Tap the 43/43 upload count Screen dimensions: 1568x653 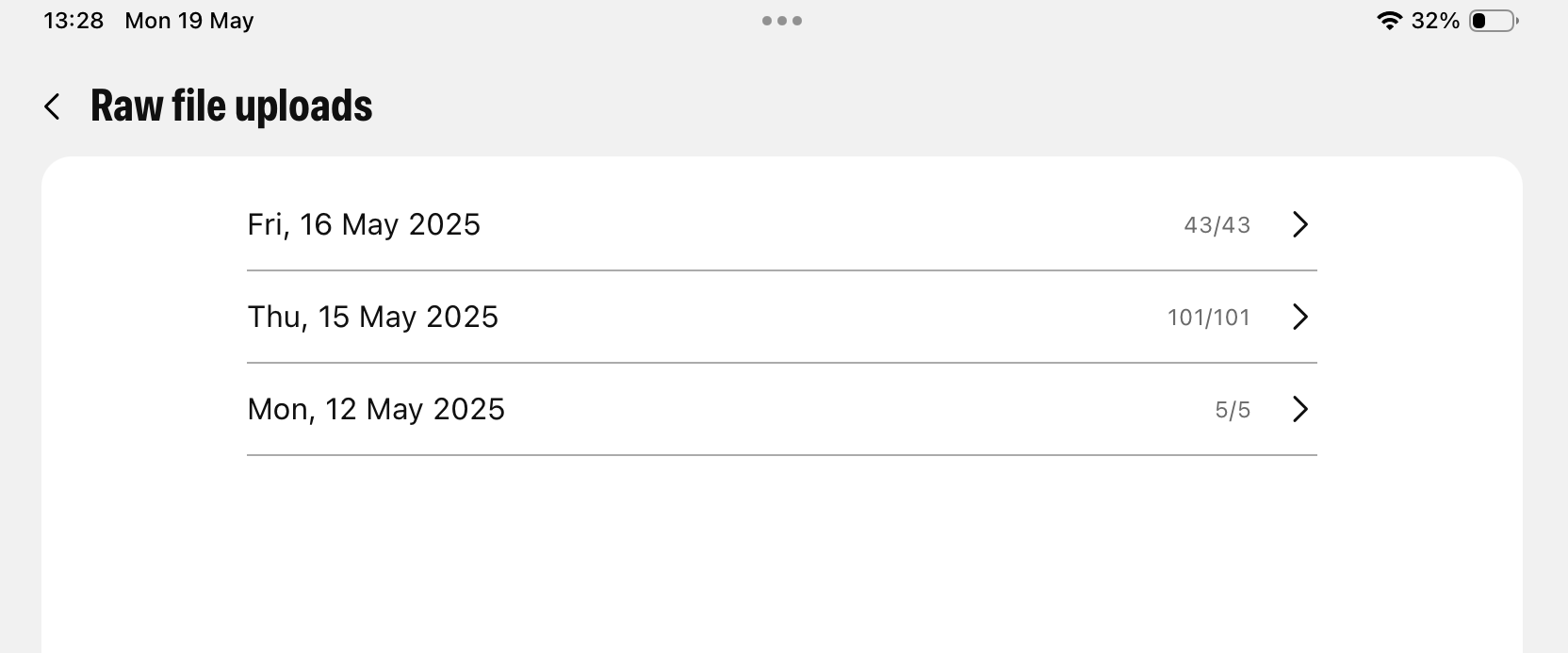[1217, 224]
